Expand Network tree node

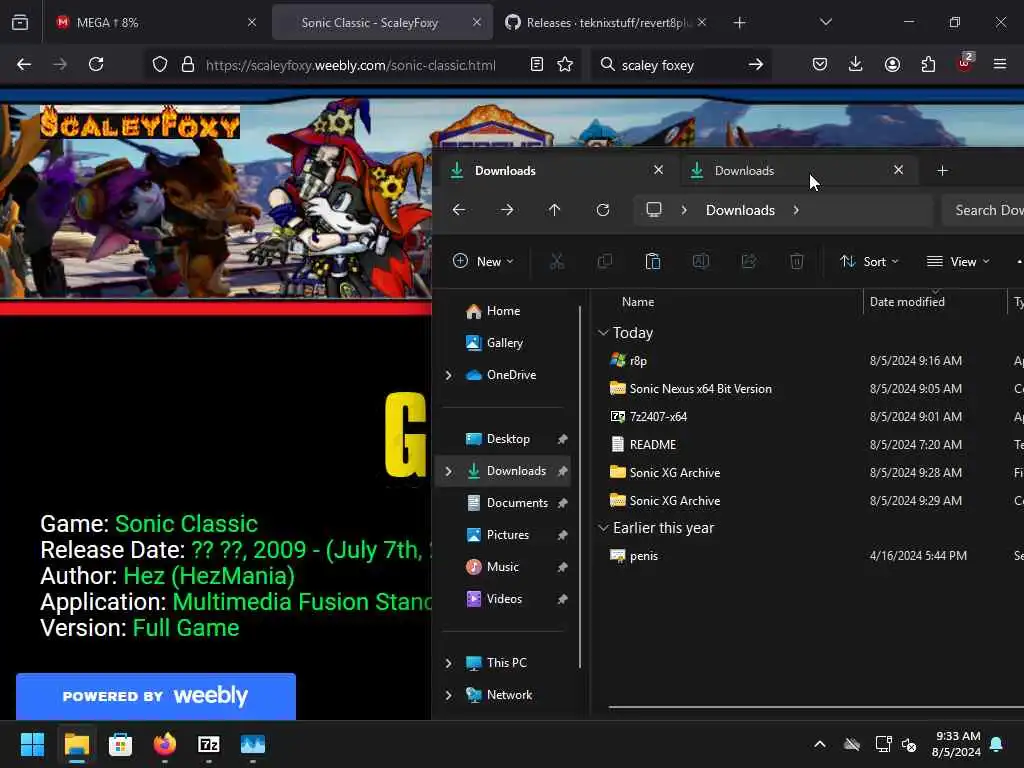coord(448,695)
